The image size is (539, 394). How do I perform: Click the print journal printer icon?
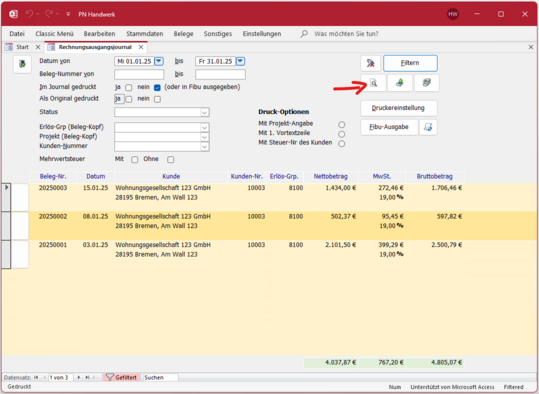pyautogui.click(x=399, y=83)
